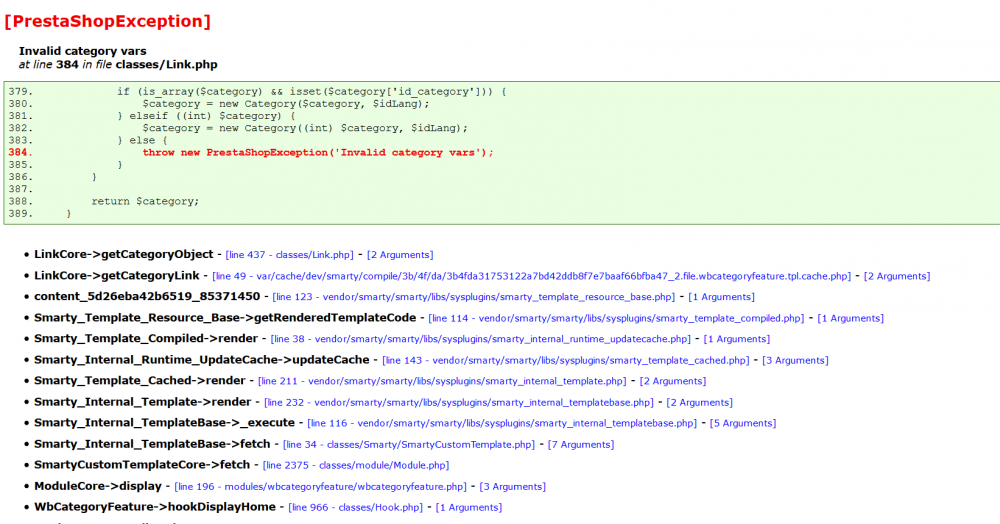
Task: Open line 38 smarty_internal_runtime_updatecache.php link
Action: pyautogui.click(x=480, y=339)
